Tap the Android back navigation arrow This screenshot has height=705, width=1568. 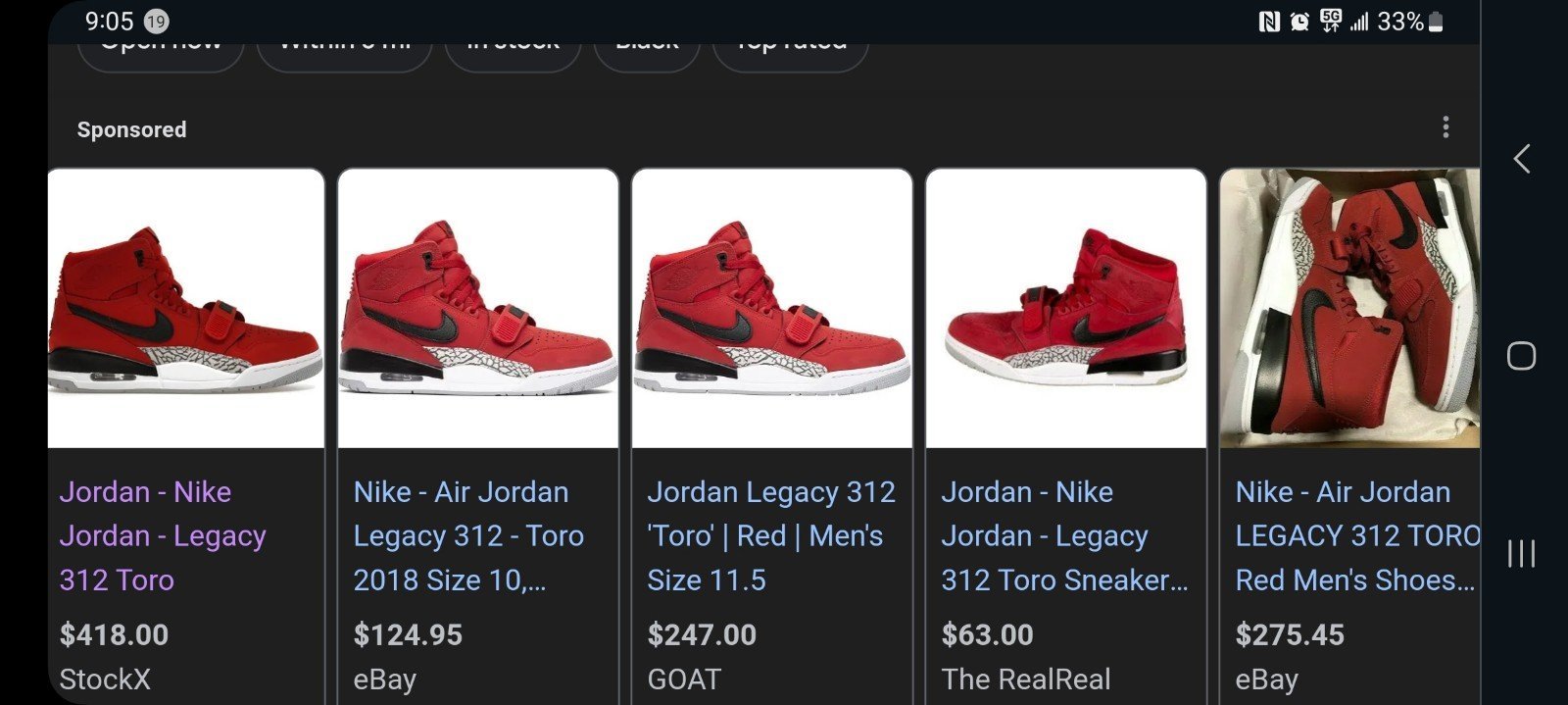coord(1521,159)
